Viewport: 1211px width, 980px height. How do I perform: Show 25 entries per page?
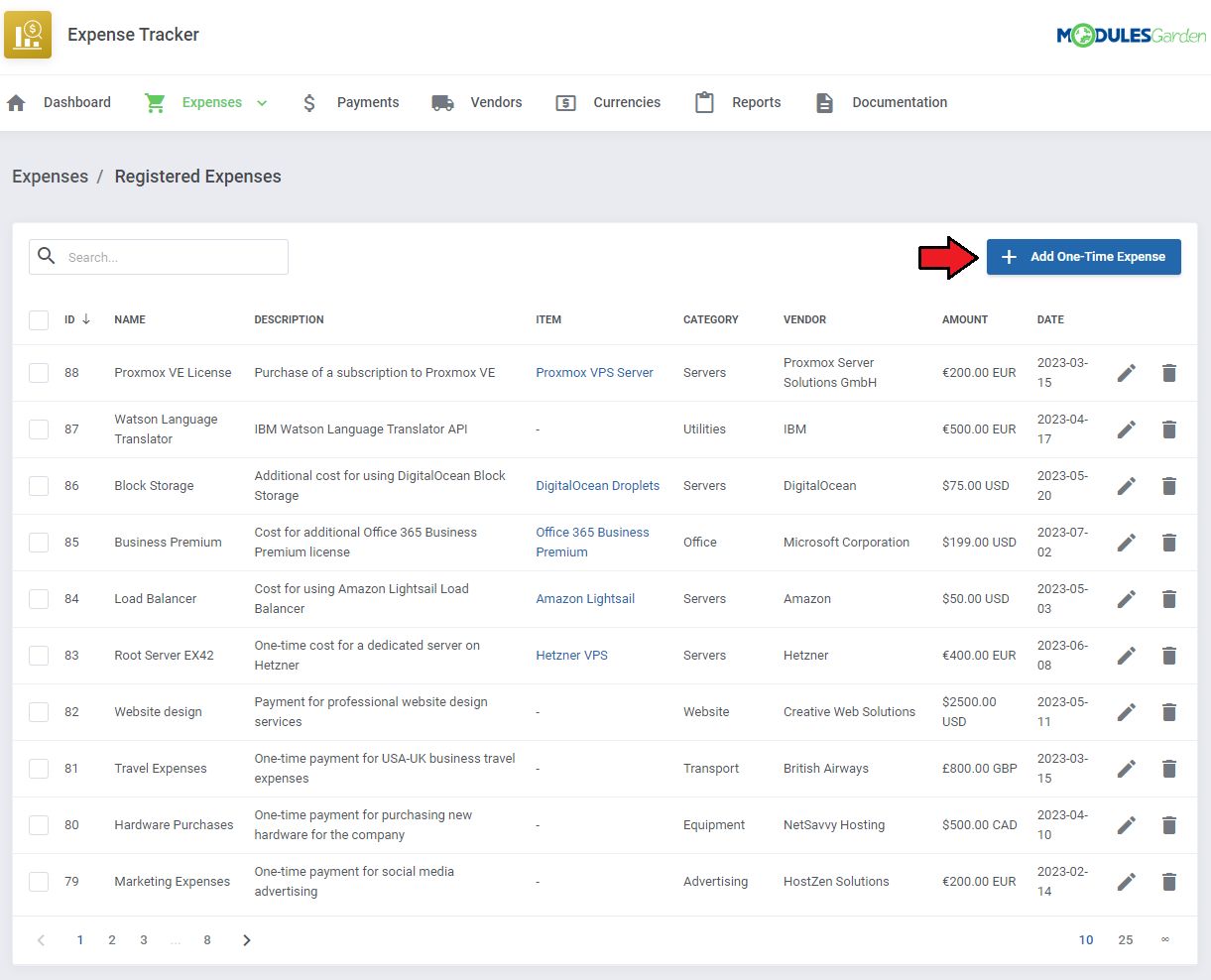[x=1126, y=940]
